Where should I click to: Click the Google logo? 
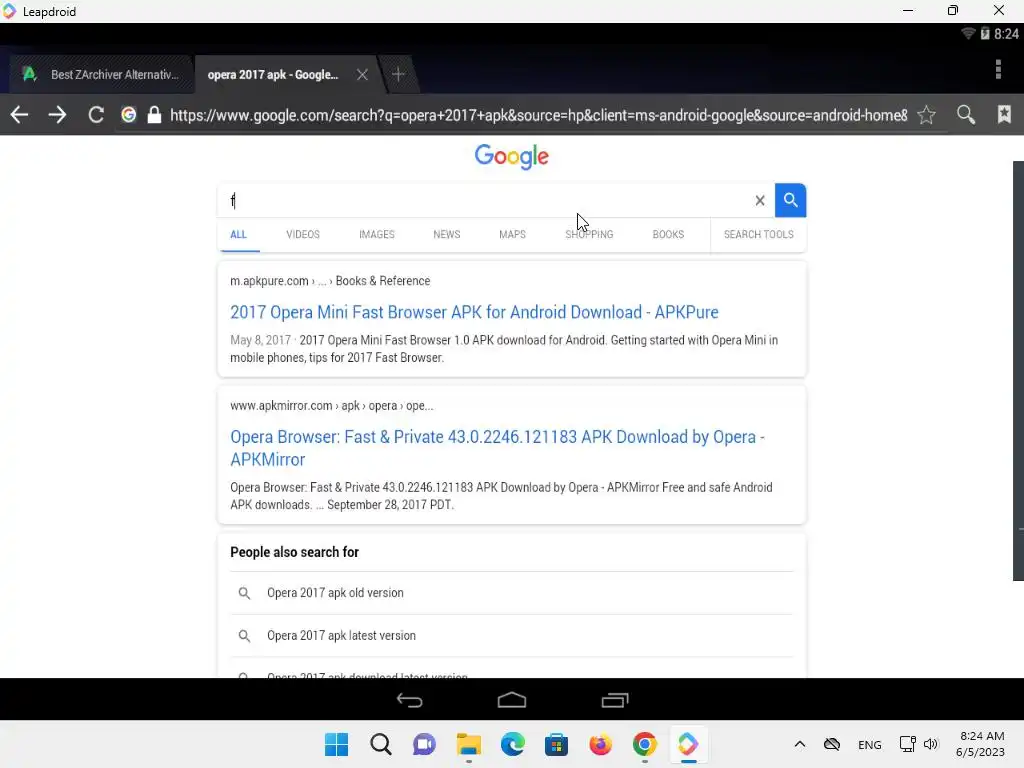pos(511,157)
